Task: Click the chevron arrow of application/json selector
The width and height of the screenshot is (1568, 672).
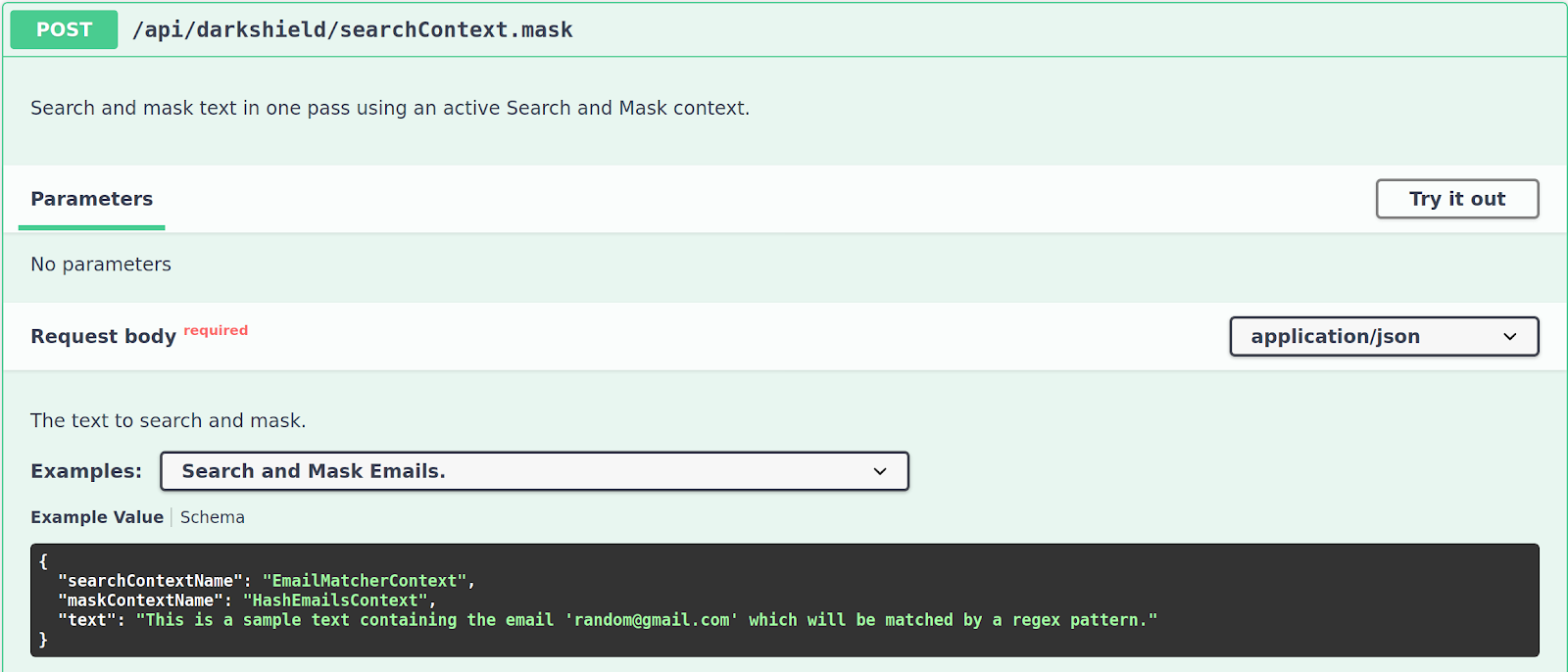Action: pyautogui.click(x=1510, y=336)
